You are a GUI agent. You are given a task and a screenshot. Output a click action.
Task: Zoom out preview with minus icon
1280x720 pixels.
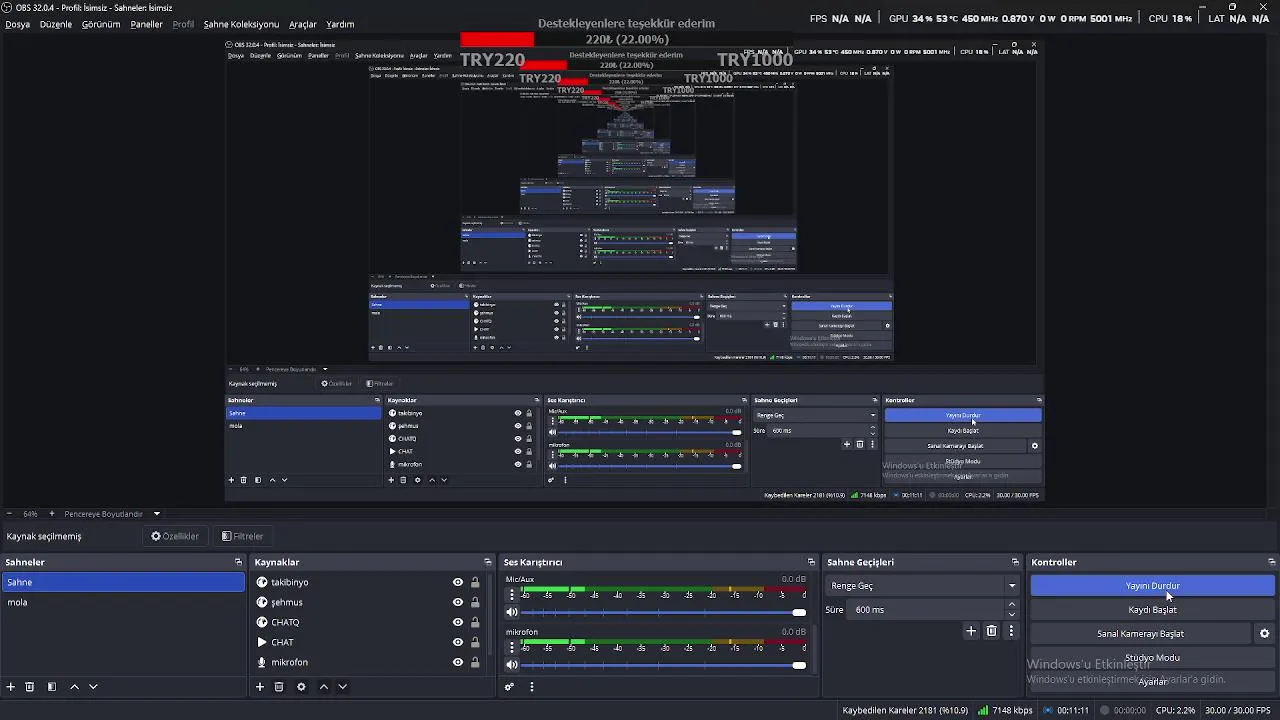click(9, 514)
